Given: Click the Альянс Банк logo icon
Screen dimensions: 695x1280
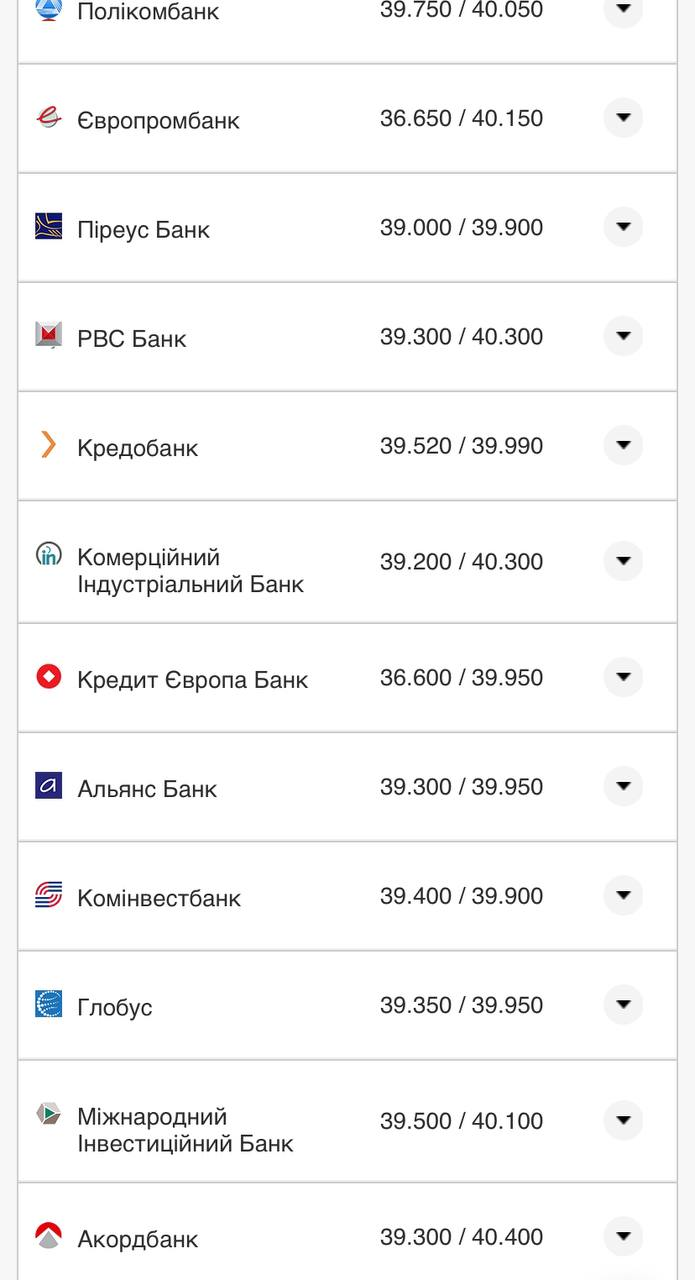Looking at the screenshot, I should (48, 786).
